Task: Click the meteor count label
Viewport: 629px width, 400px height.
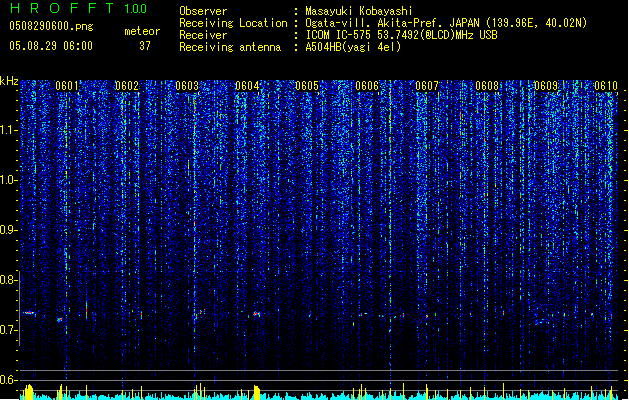Action: tap(142, 31)
